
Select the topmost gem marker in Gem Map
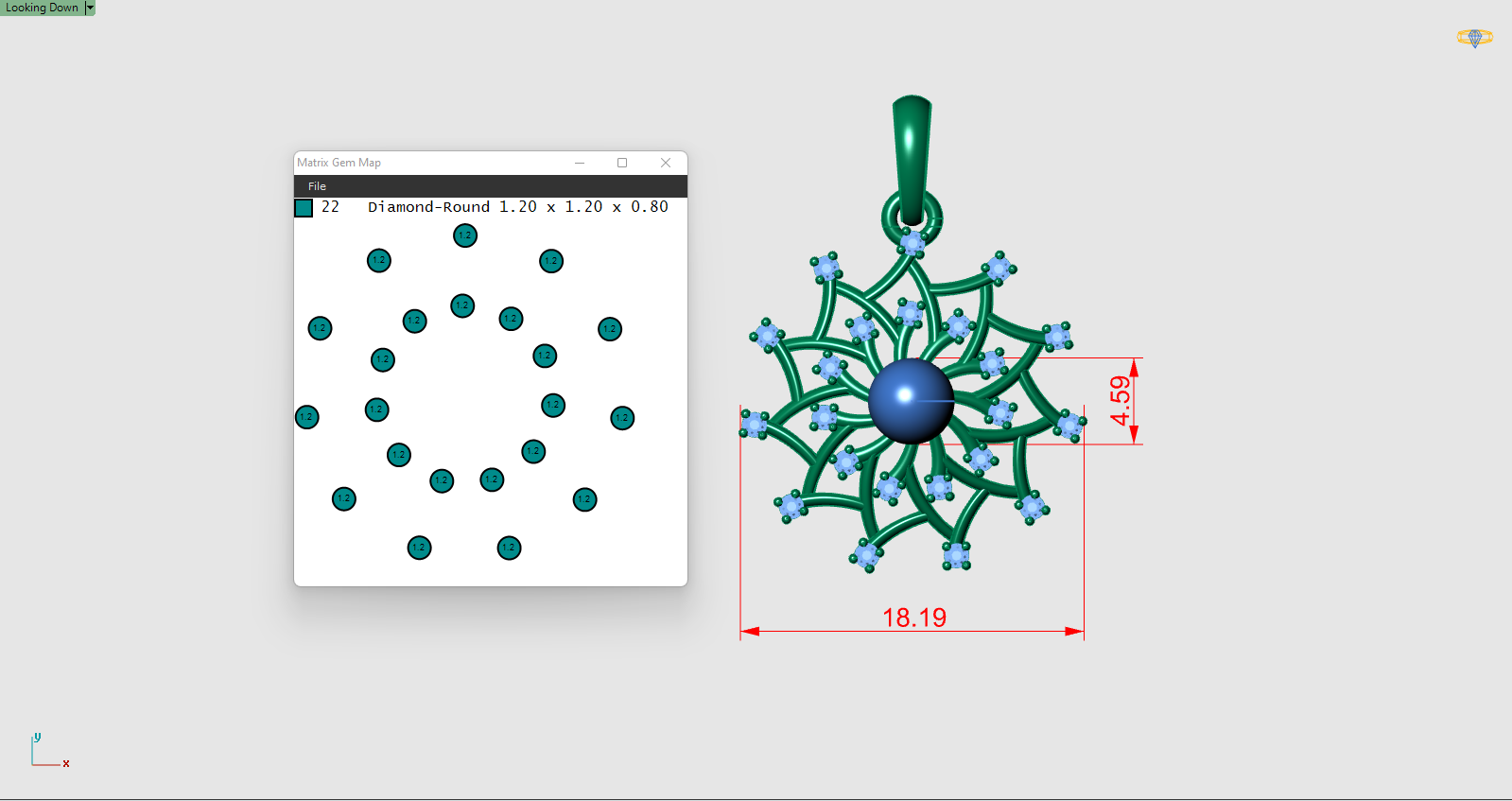click(465, 235)
